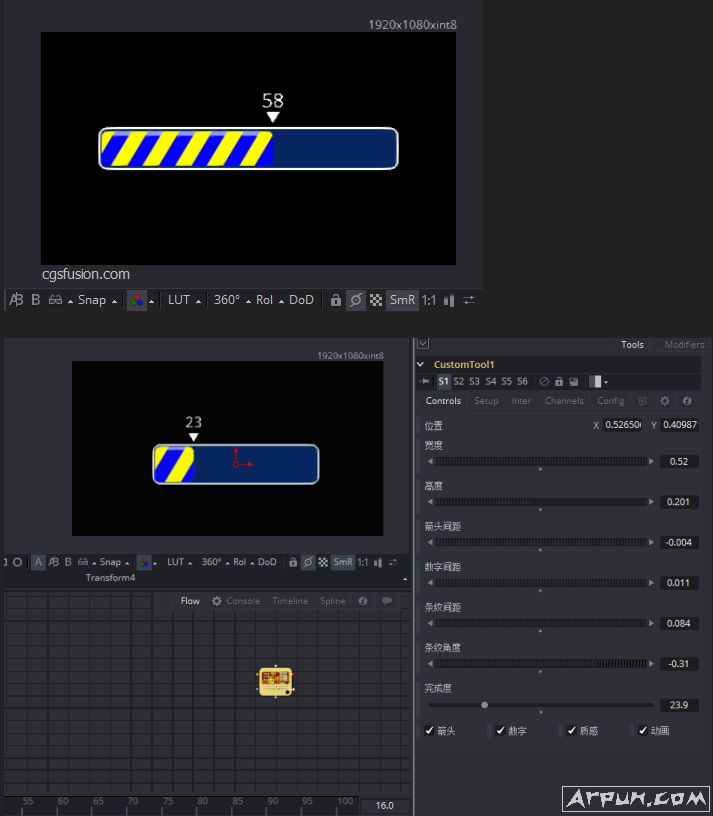The height and width of the screenshot is (816, 713).
Task: Toggle the lock icon in top viewer toolbar
Action: coord(336,300)
